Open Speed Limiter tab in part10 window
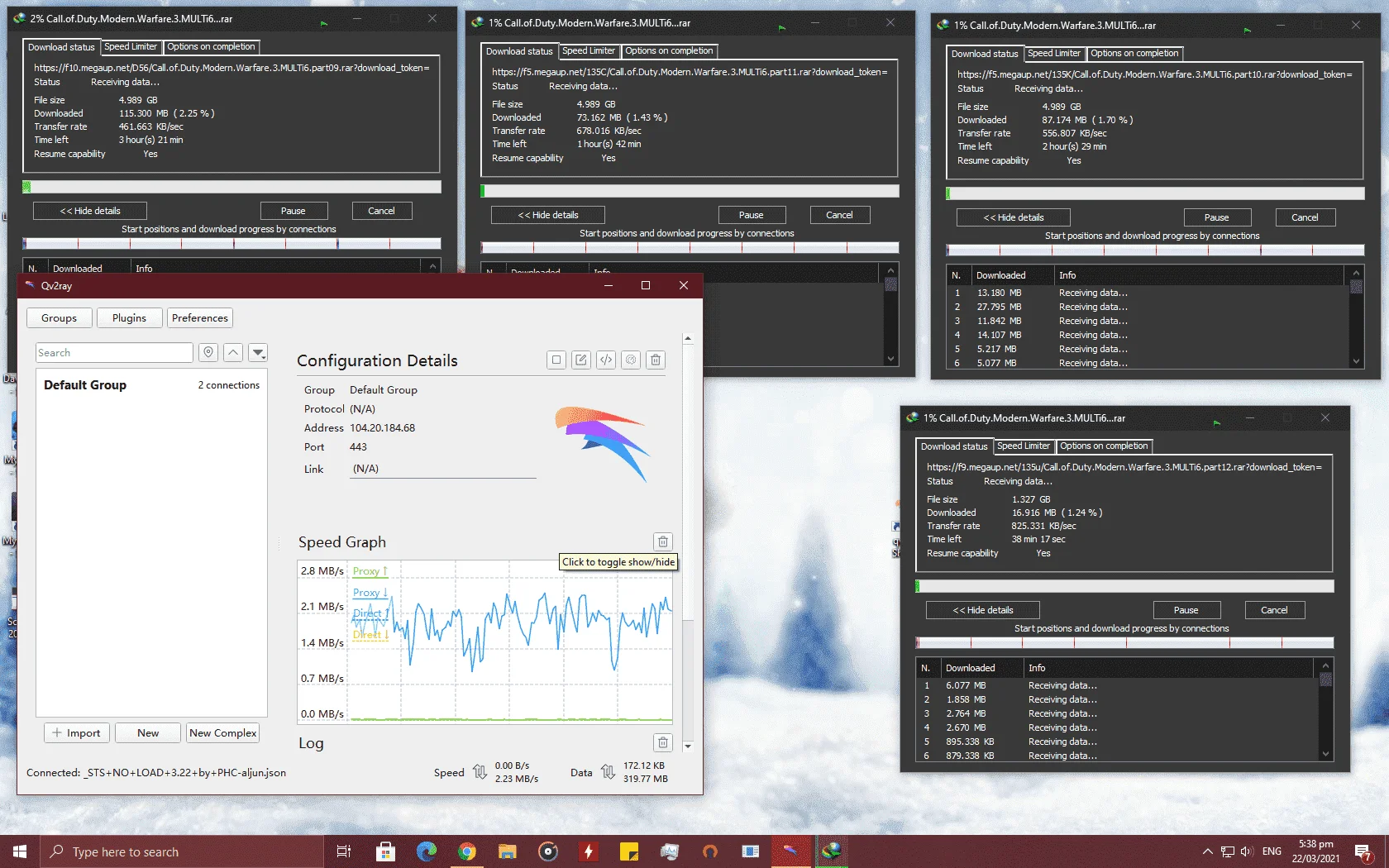This screenshot has height=868, width=1389. (x=1054, y=54)
